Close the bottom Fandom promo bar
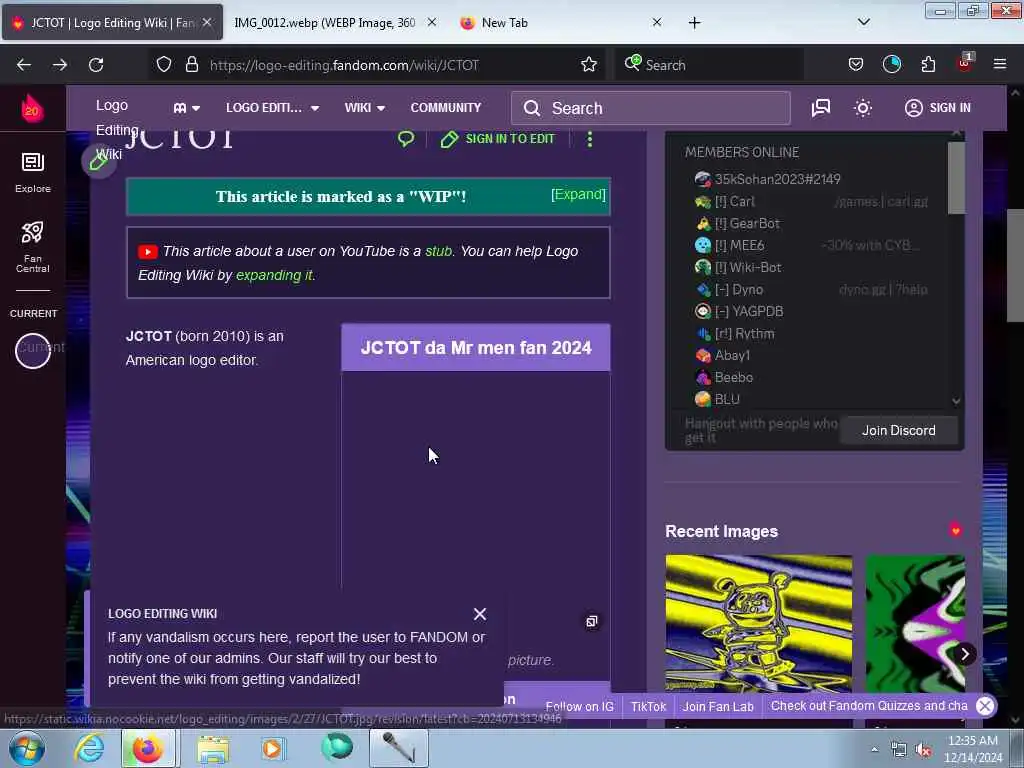Image resolution: width=1024 pixels, height=768 pixels. tap(985, 705)
